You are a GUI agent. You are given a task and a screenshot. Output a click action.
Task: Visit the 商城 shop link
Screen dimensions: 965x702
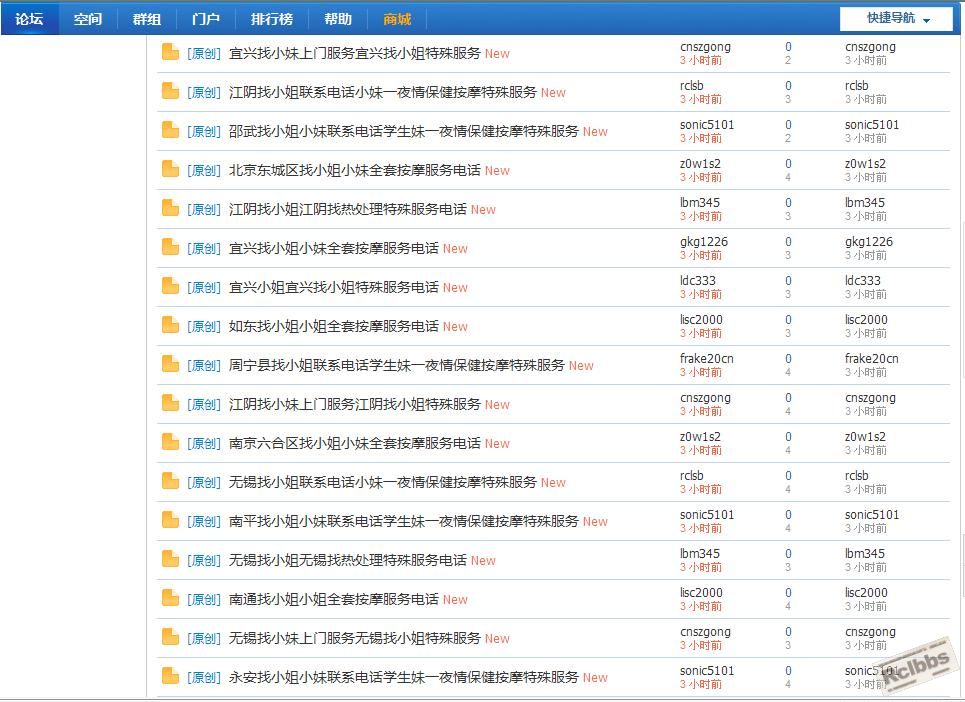(x=397, y=19)
